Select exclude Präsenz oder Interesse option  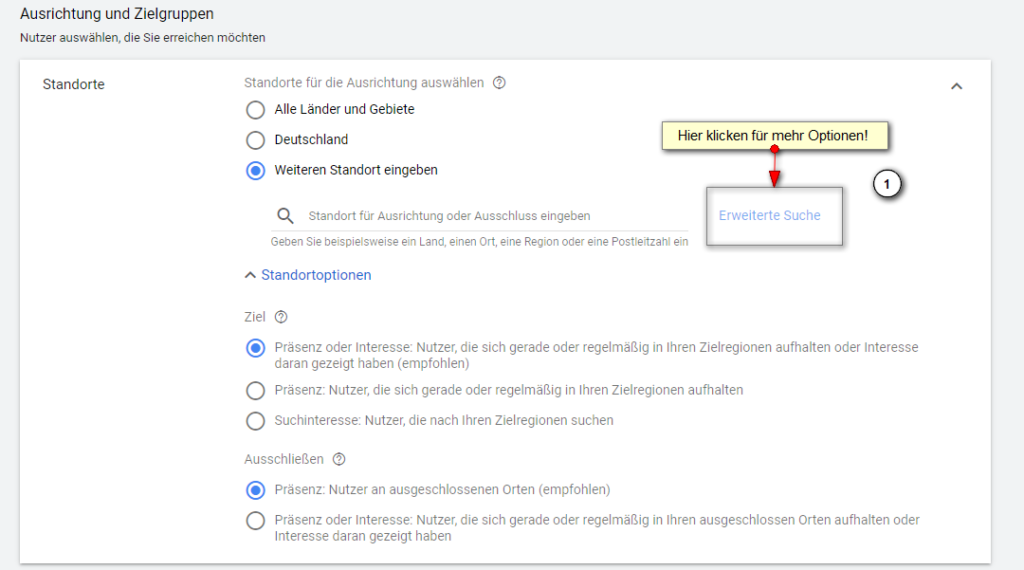point(256,520)
